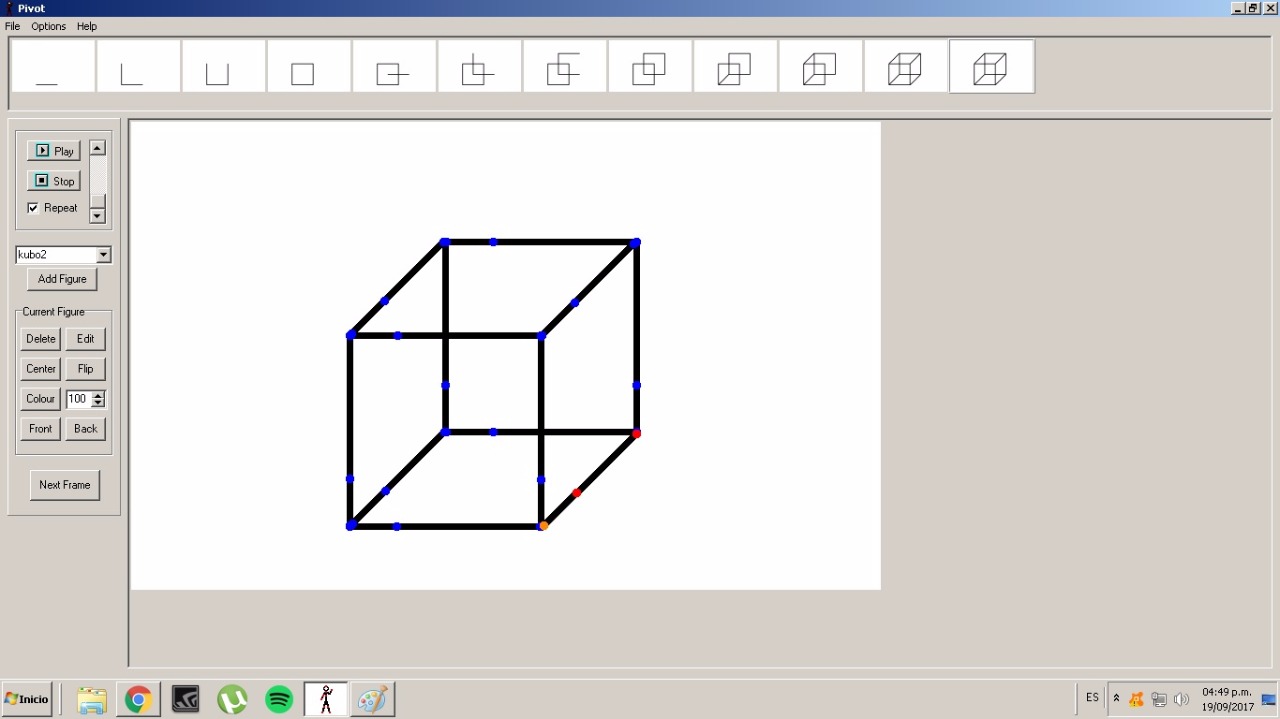Open File Explorer from taskbar

(92, 700)
